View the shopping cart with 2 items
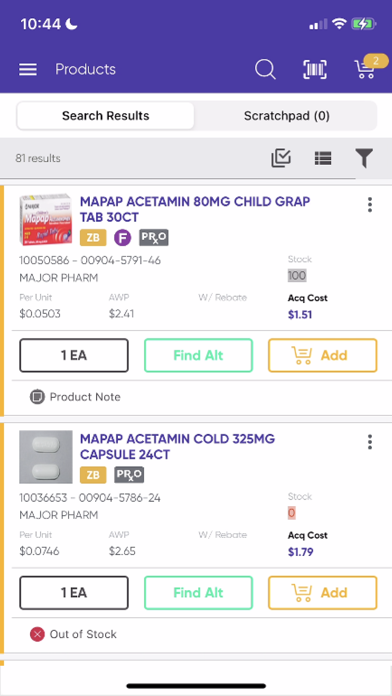 (x=366, y=67)
